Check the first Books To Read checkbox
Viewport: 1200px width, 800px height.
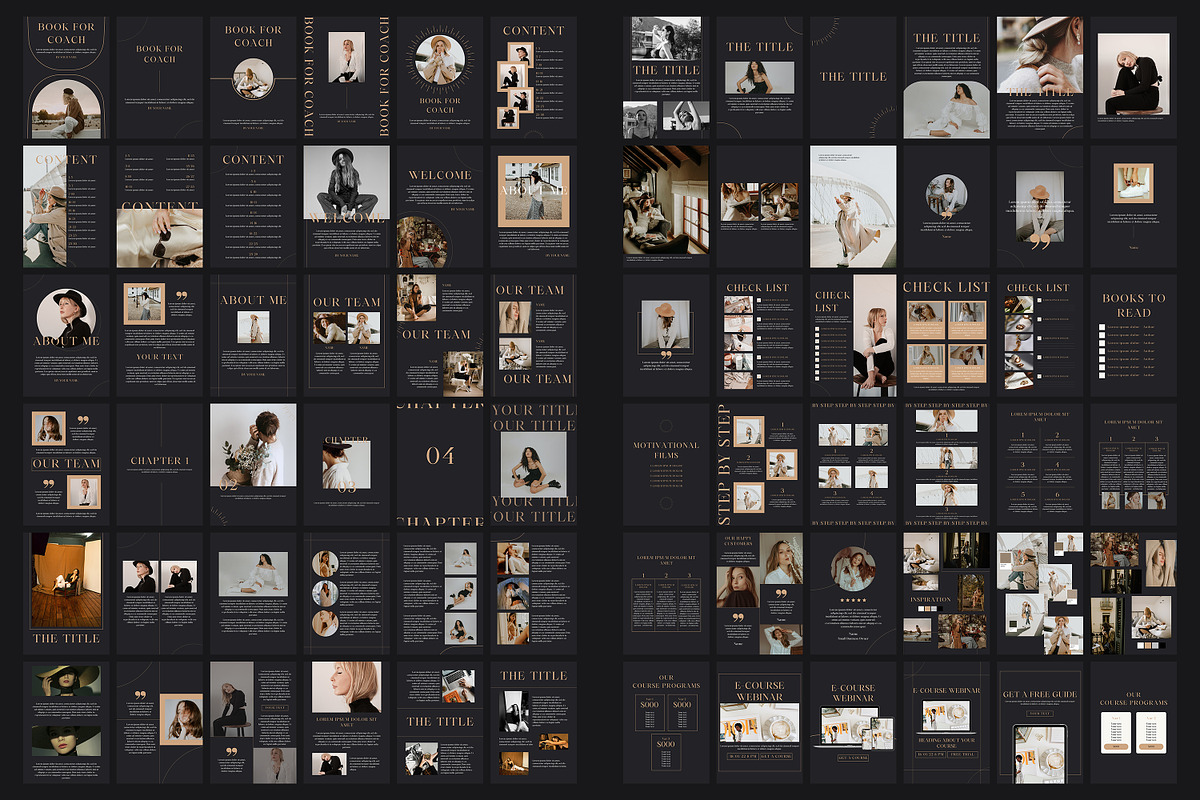pos(1102,326)
